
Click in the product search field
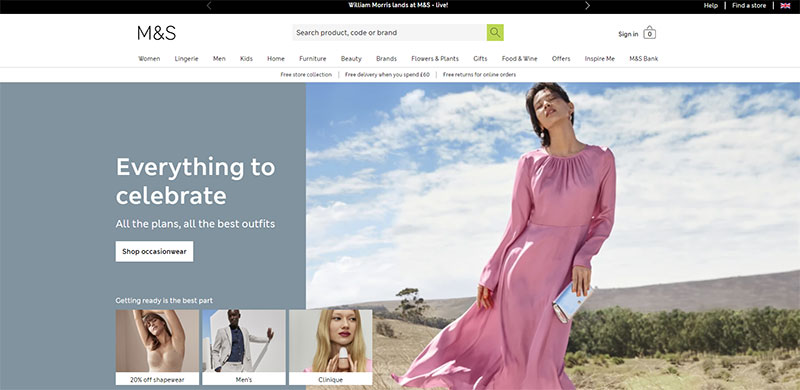click(389, 33)
